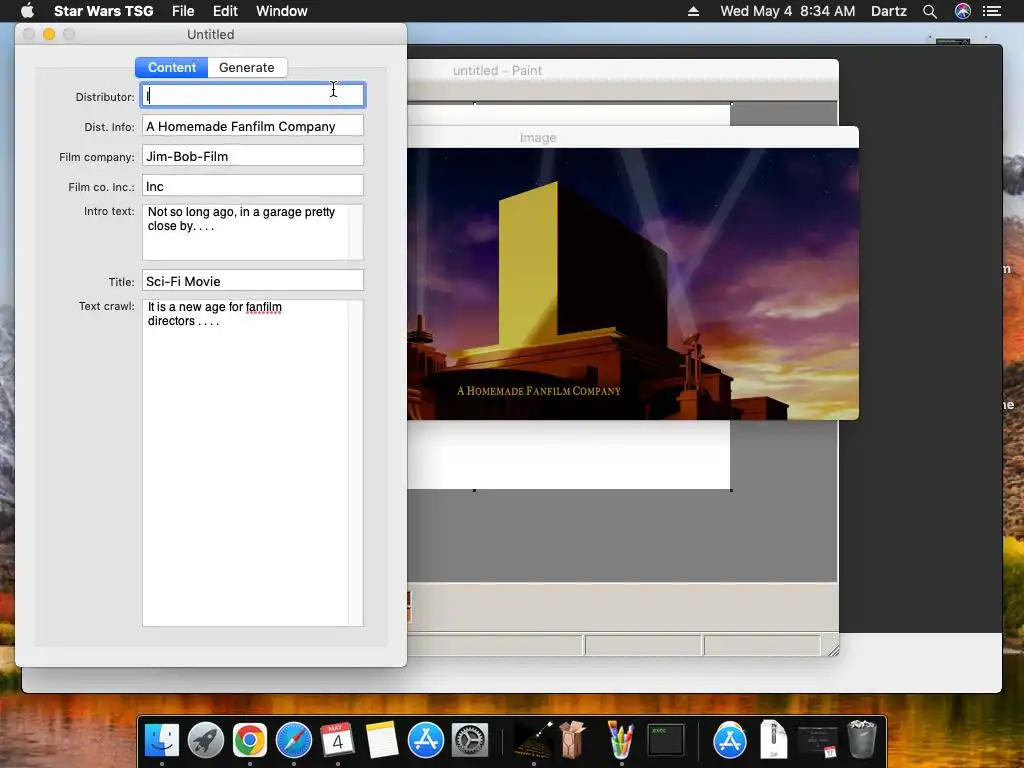Focus the Distributor text field
Image resolution: width=1024 pixels, height=768 pixels.
click(253, 95)
